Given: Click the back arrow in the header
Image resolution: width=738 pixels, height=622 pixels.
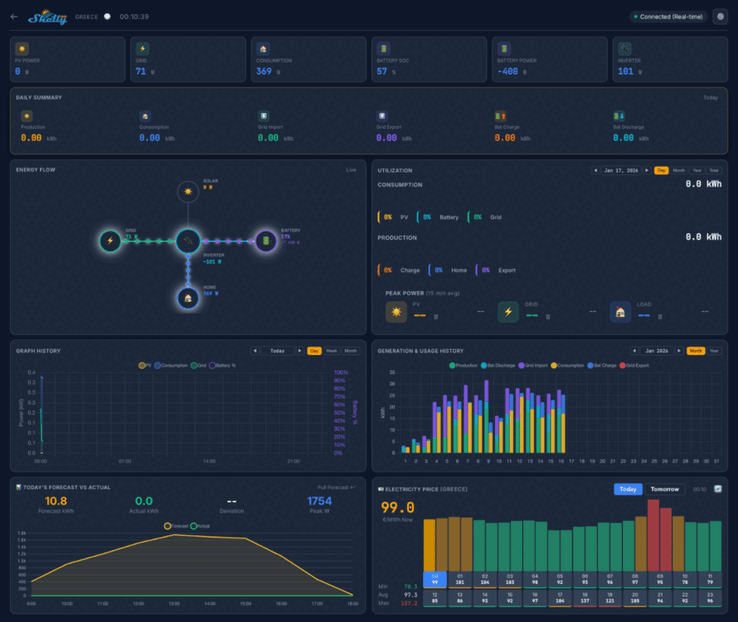Looking at the screenshot, I should tap(14, 17).
